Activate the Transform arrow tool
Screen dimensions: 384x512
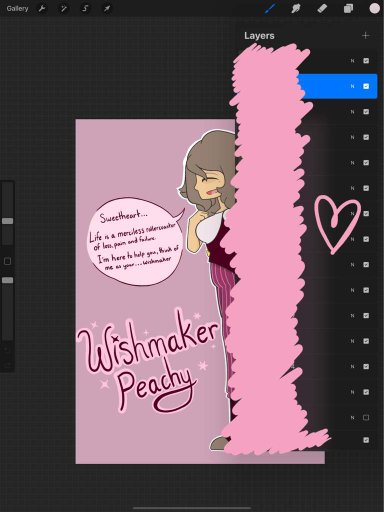[x=107, y=9]
